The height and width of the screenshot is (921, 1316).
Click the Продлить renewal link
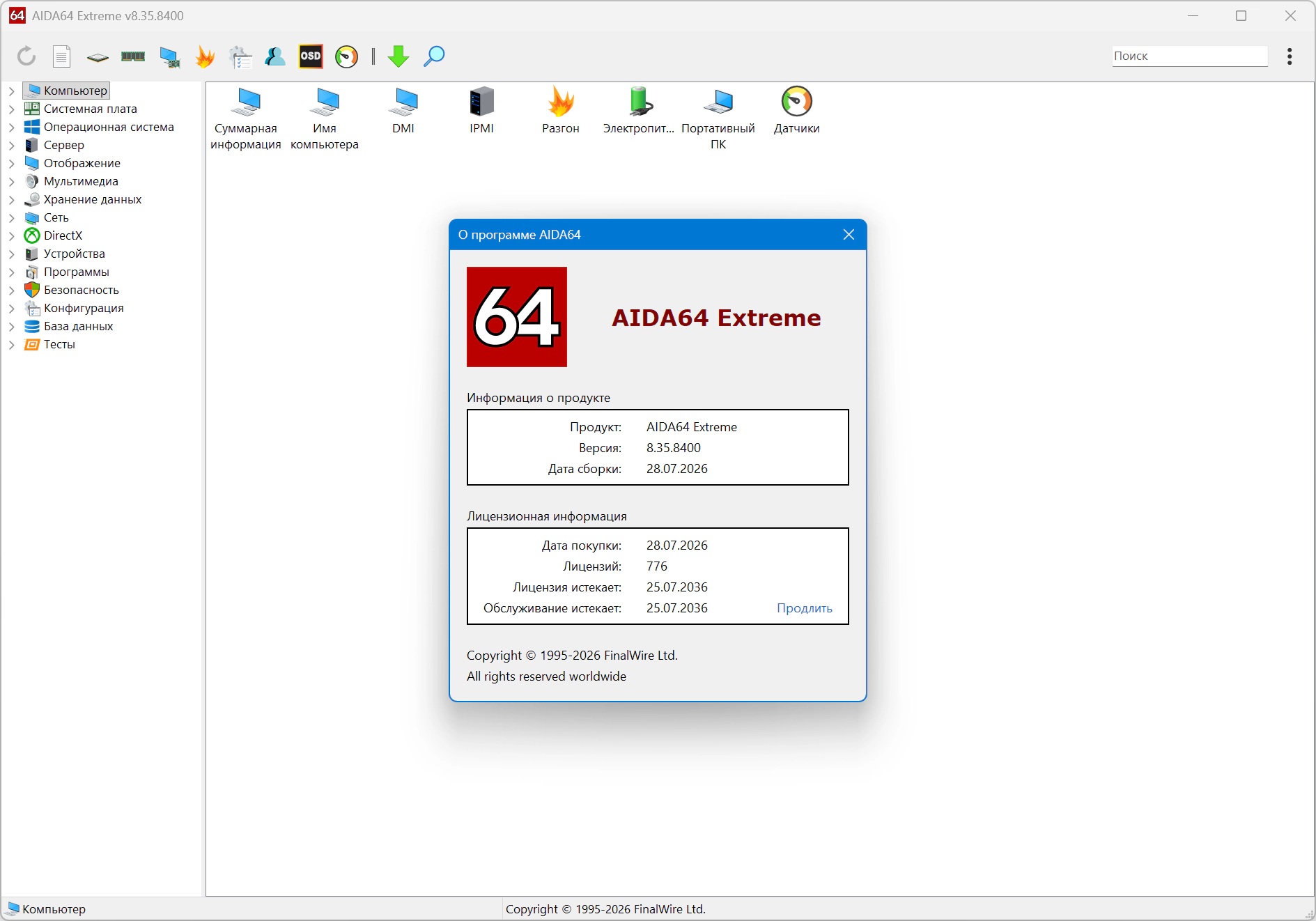point(805,608)
